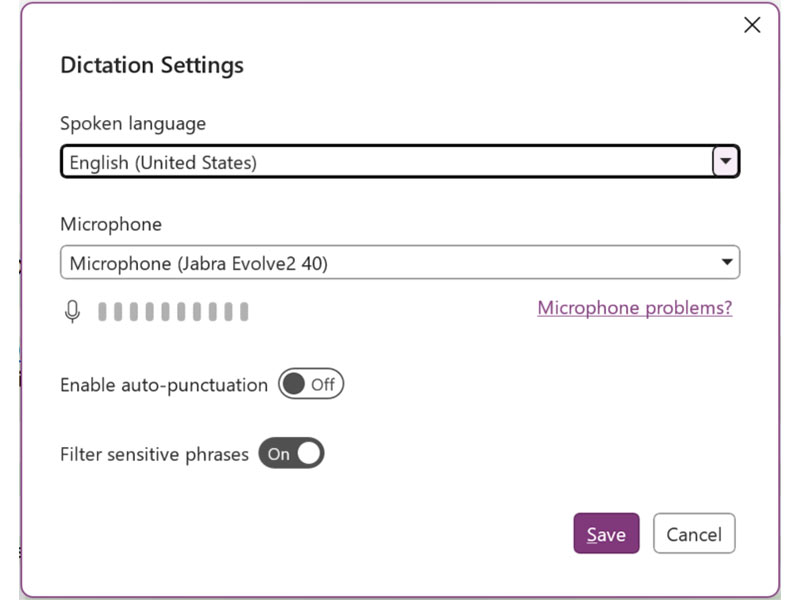Select the English (United States) language field
Viewport: 800px width, 600px height.
click(400, 162)
